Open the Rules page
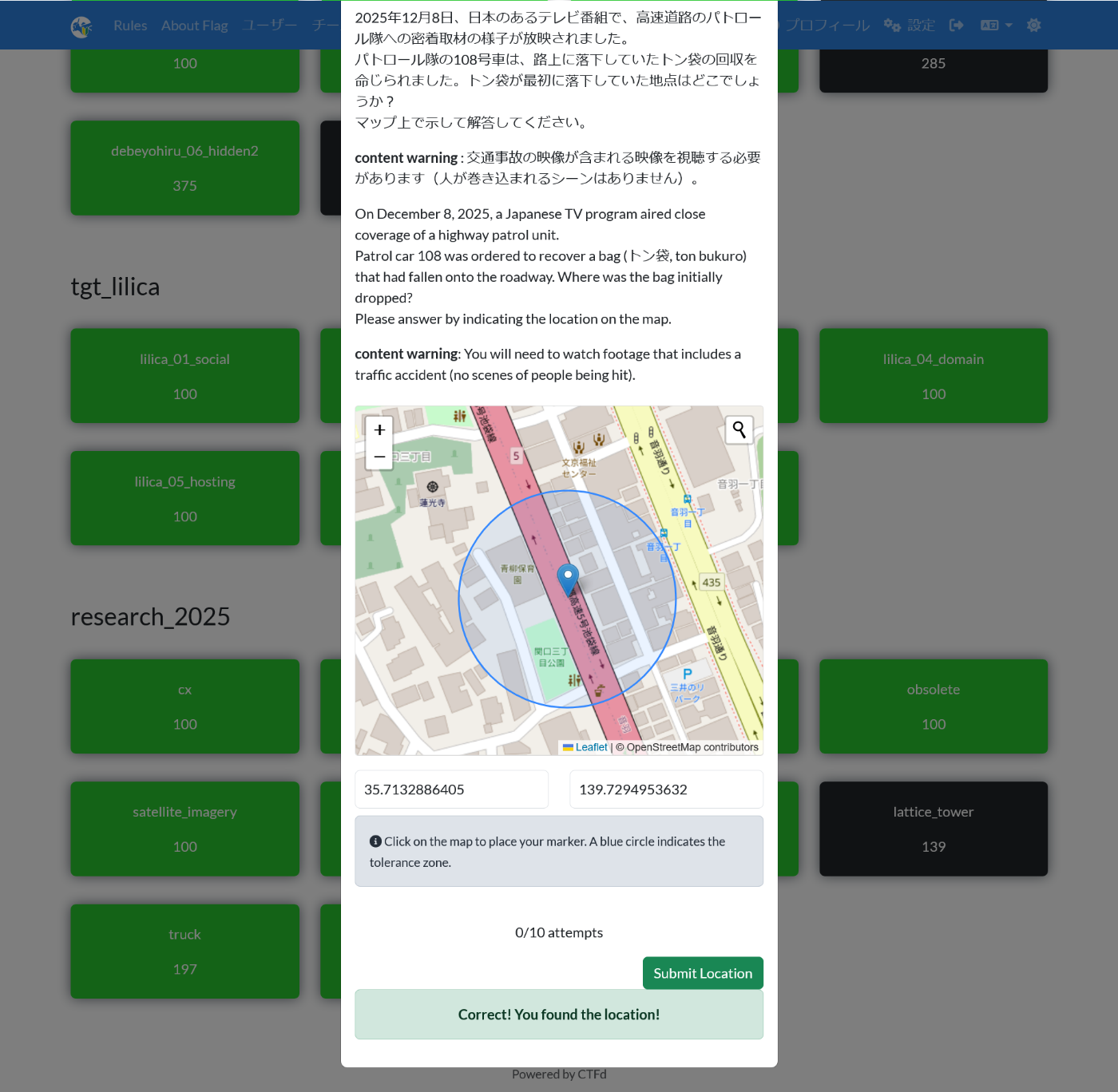Screen dimensions: 1118x1092 tap(130, 26)
